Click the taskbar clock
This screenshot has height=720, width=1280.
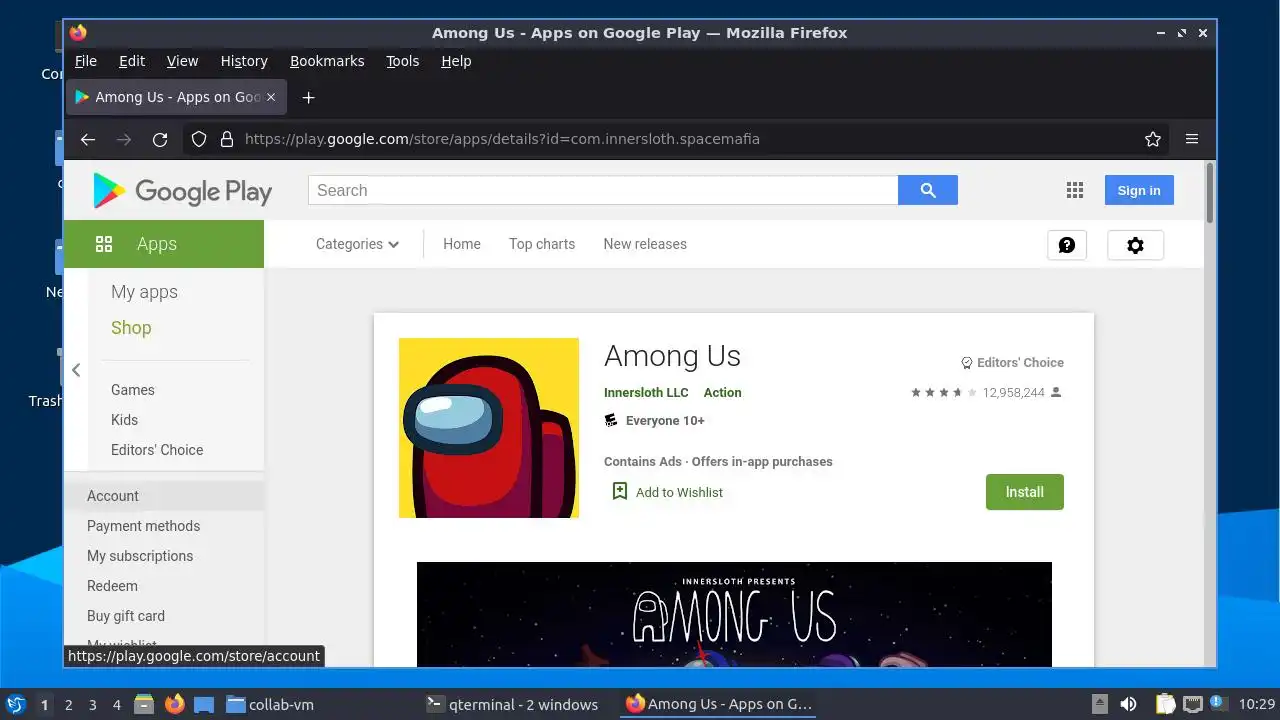pos(1257,704)
